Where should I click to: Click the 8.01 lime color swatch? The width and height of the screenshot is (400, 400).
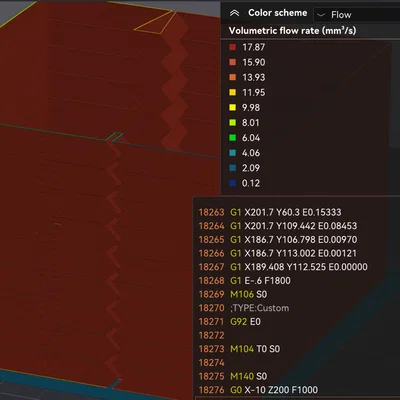coord(233,123)
